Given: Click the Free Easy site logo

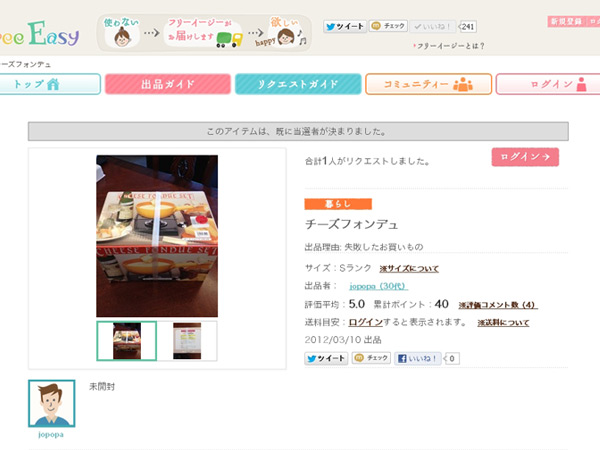Looking at the screenshot, I should point(39,34).
